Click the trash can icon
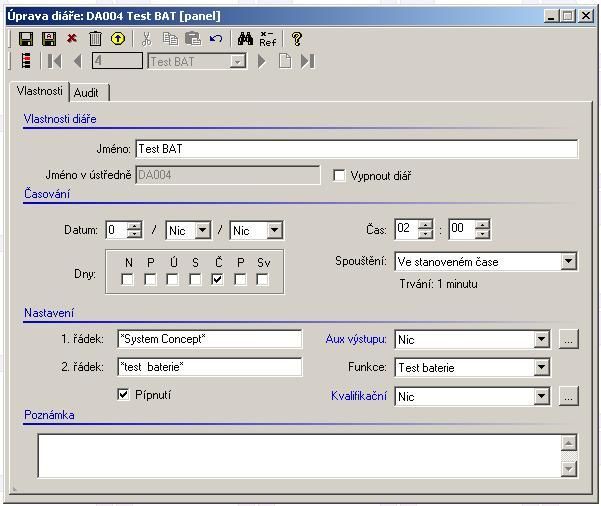Screen dimensions: 601x506 click(96, 39)
